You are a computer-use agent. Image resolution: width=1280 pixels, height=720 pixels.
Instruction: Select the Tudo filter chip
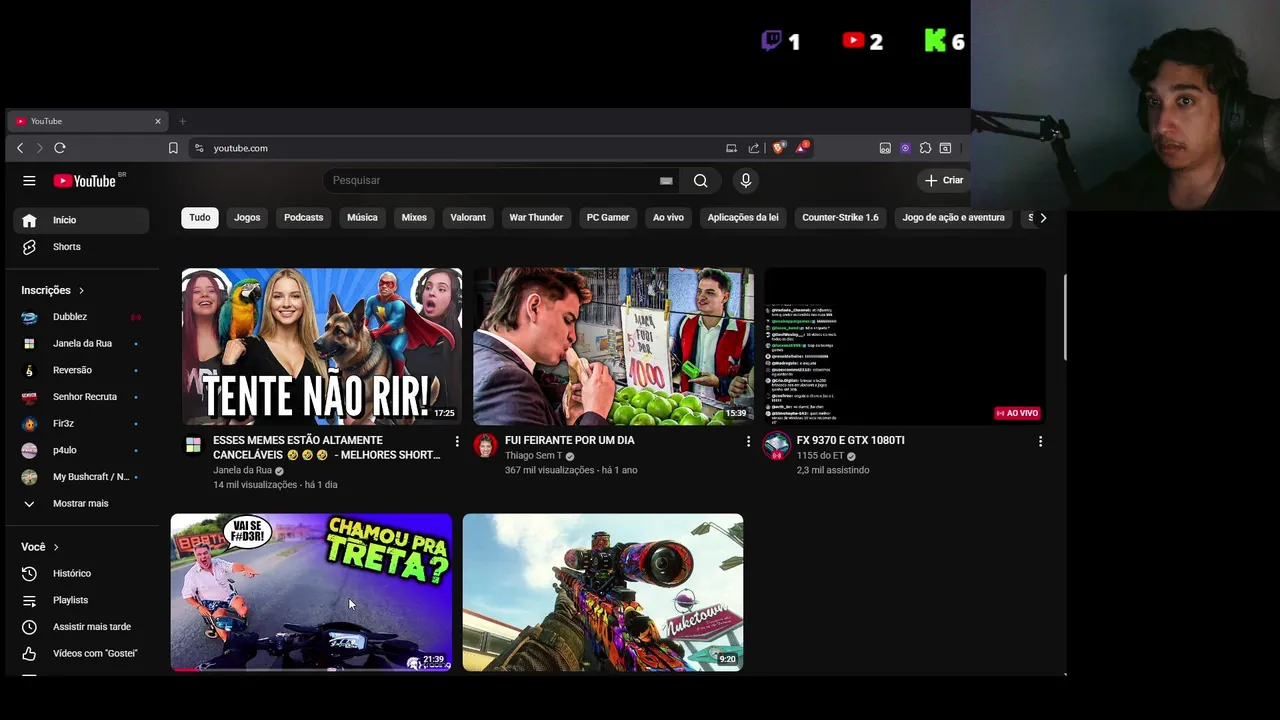[x=200, y=218]
